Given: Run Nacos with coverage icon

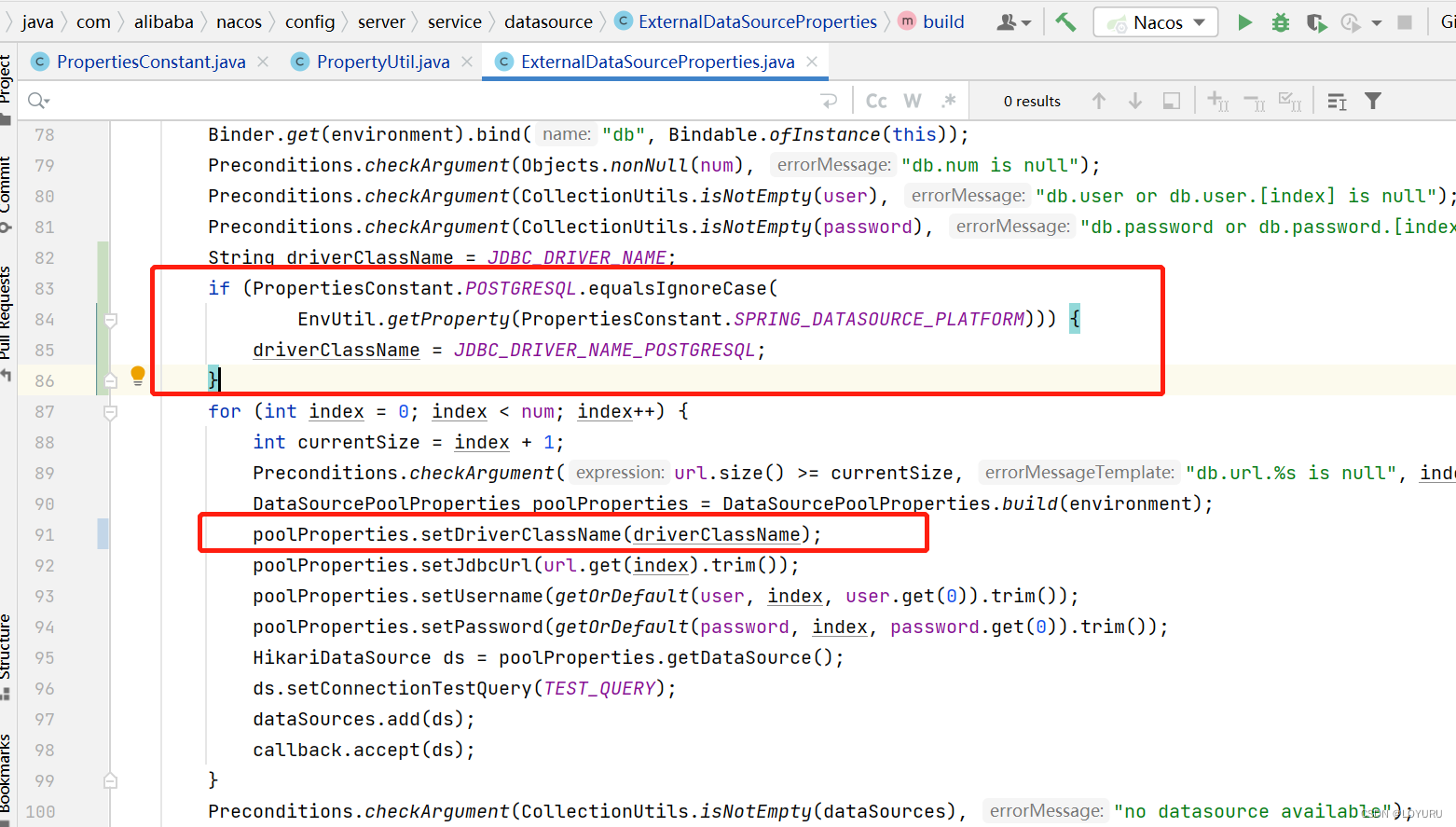Looking at the screenshot, I should coord(1316,22).
